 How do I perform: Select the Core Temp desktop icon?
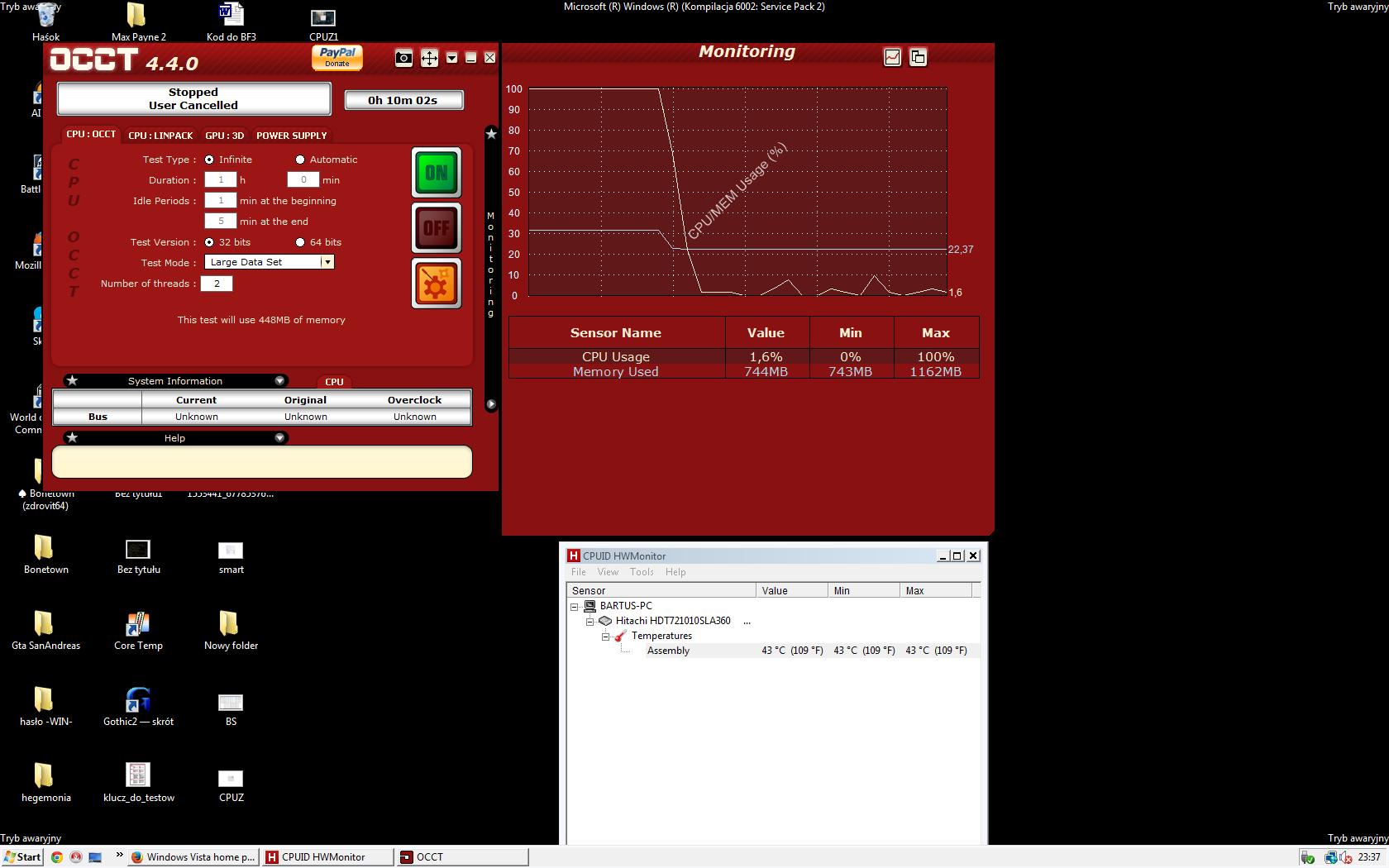pyautogui.click(x=138, y=632)
